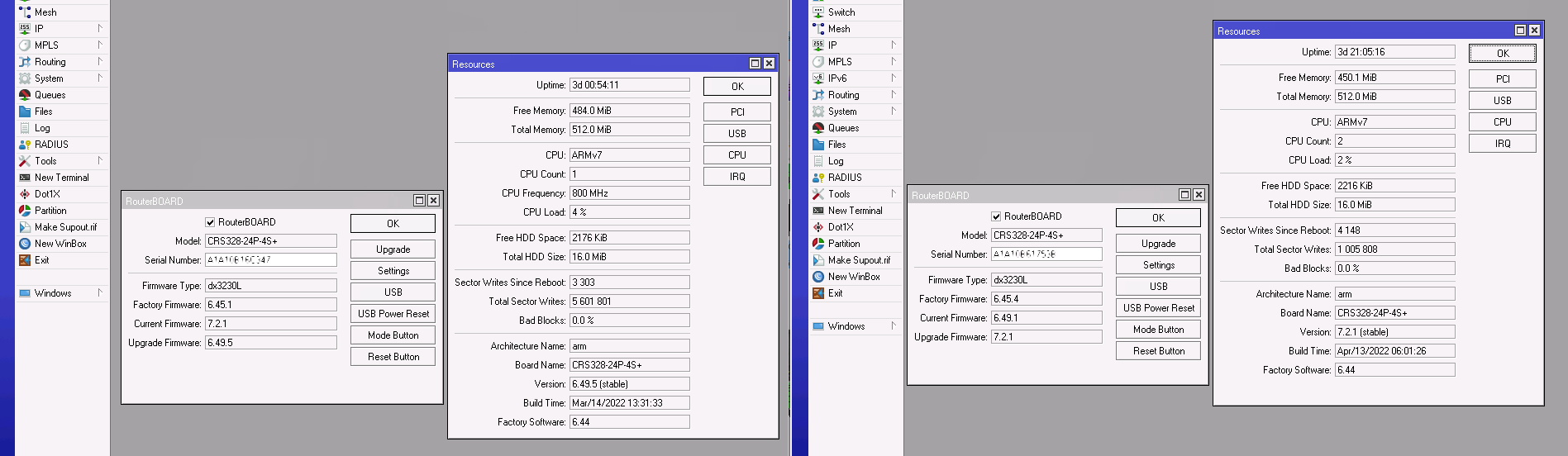Screen dimensions: 1568x456
Task: Click the Uptime field showing 3d 21:05:16
Action: coord(1395,52)
